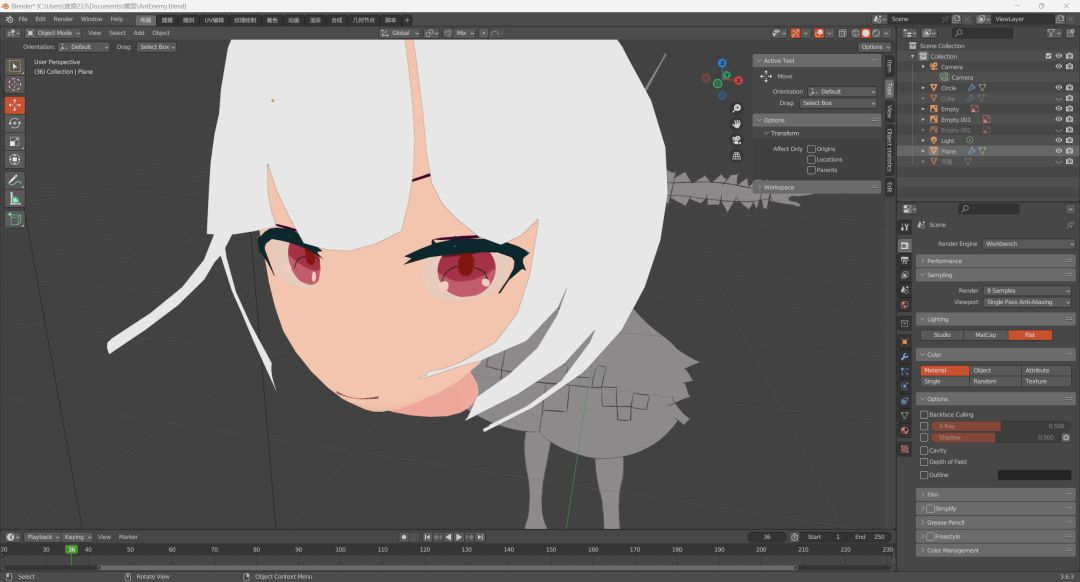Open the World properties tab icon

point(905,305)
